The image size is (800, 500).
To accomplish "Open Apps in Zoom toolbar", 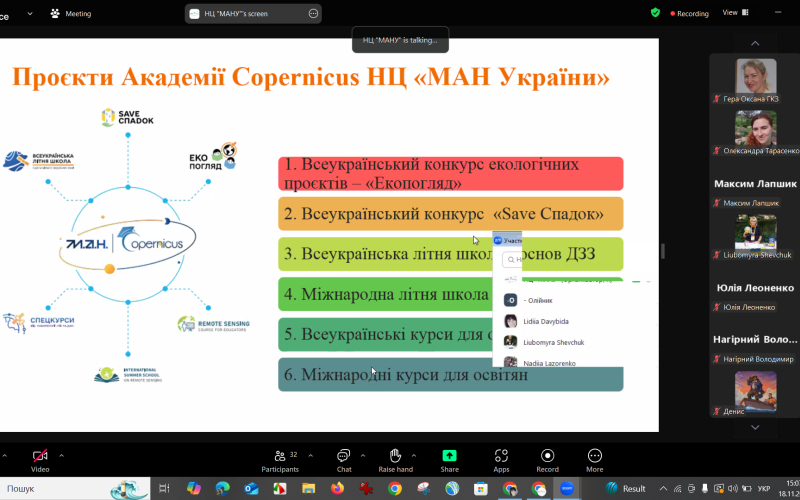I will (x=501, y=460).
